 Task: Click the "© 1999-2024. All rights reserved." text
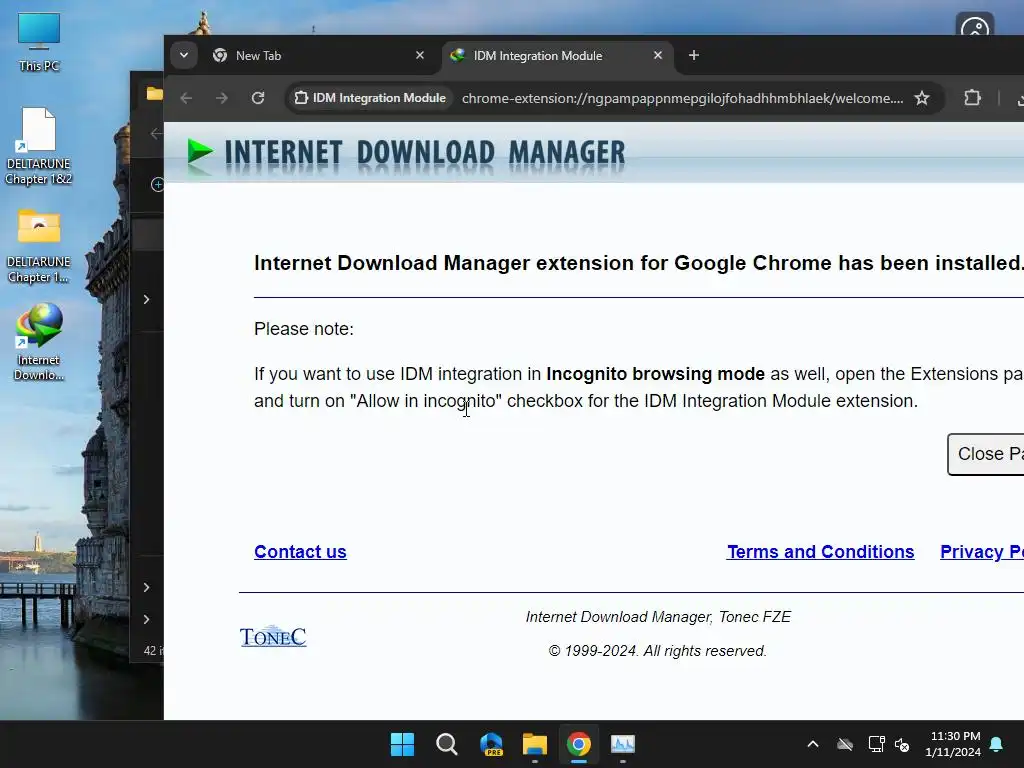tap(658, 651)
